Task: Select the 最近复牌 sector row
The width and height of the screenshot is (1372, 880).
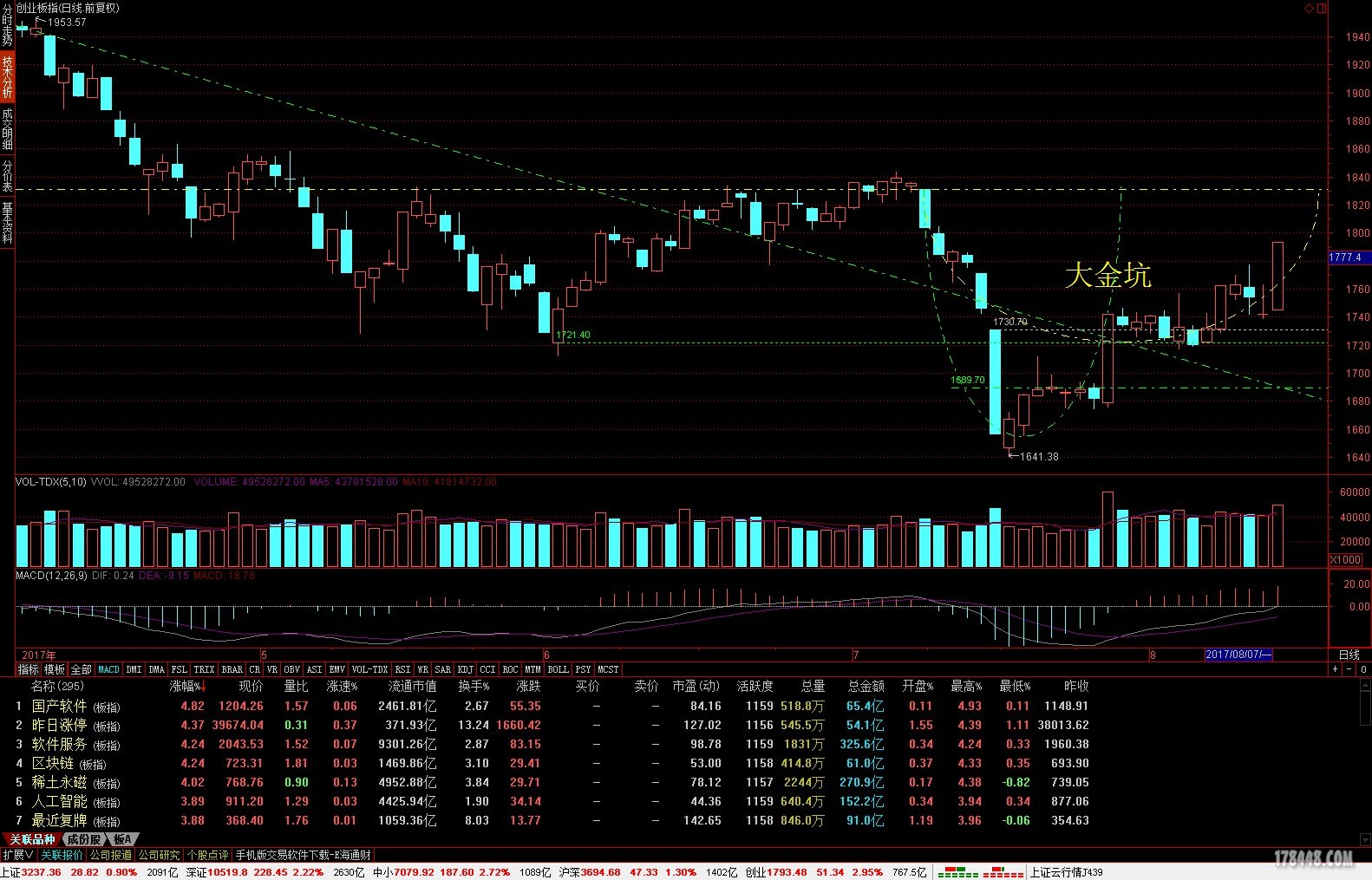Action: (555, 820)
